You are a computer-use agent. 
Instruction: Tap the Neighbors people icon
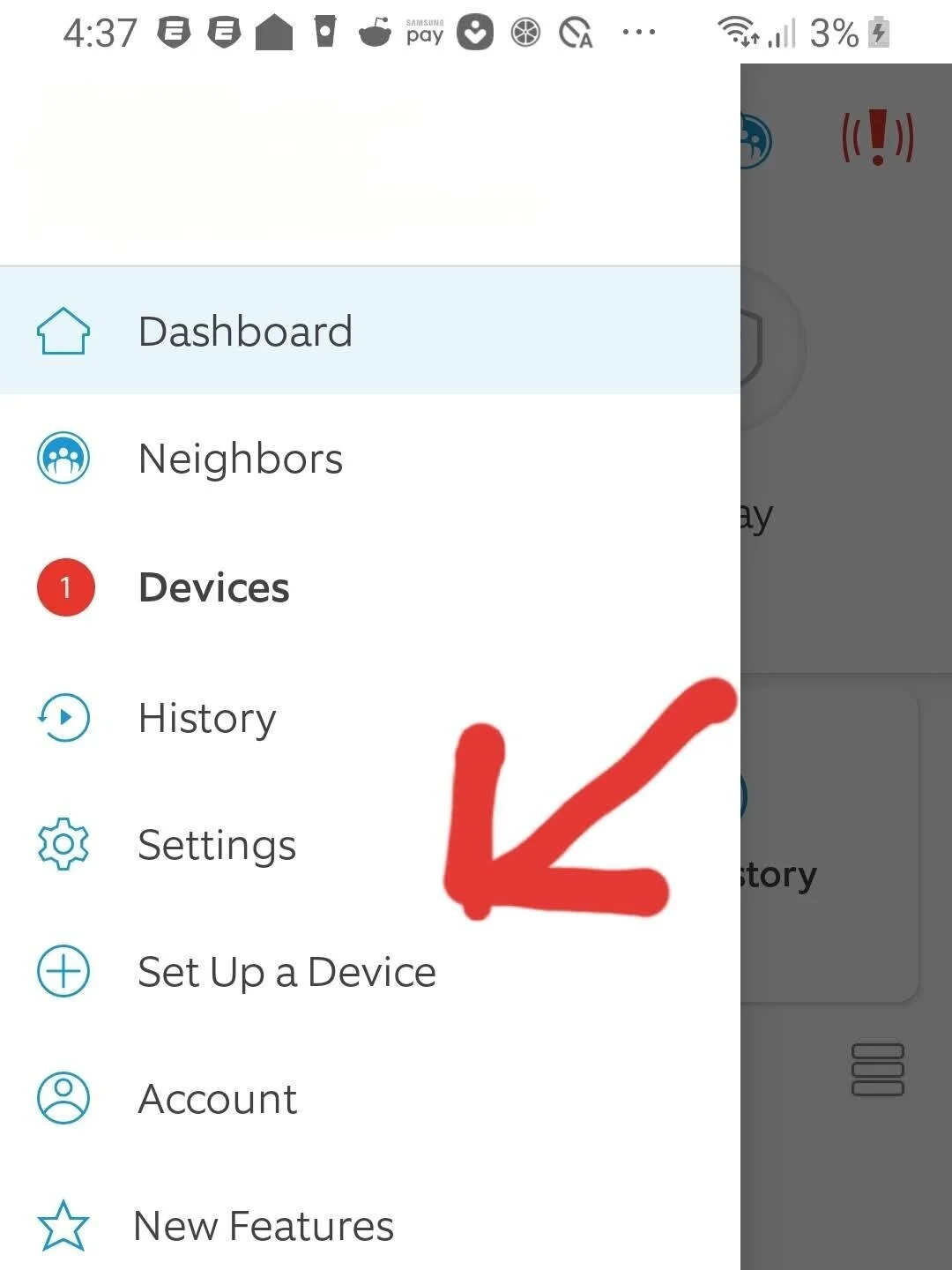[63, 459]
